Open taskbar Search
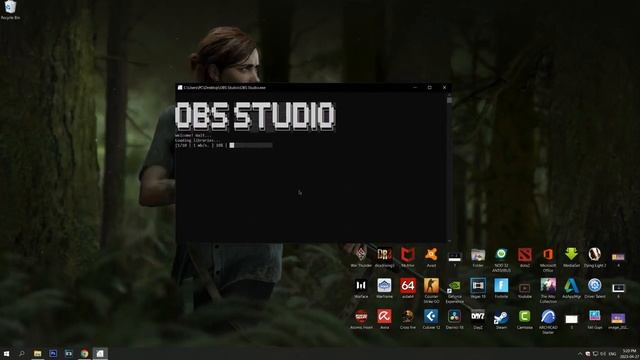 [x=22, y=353]
